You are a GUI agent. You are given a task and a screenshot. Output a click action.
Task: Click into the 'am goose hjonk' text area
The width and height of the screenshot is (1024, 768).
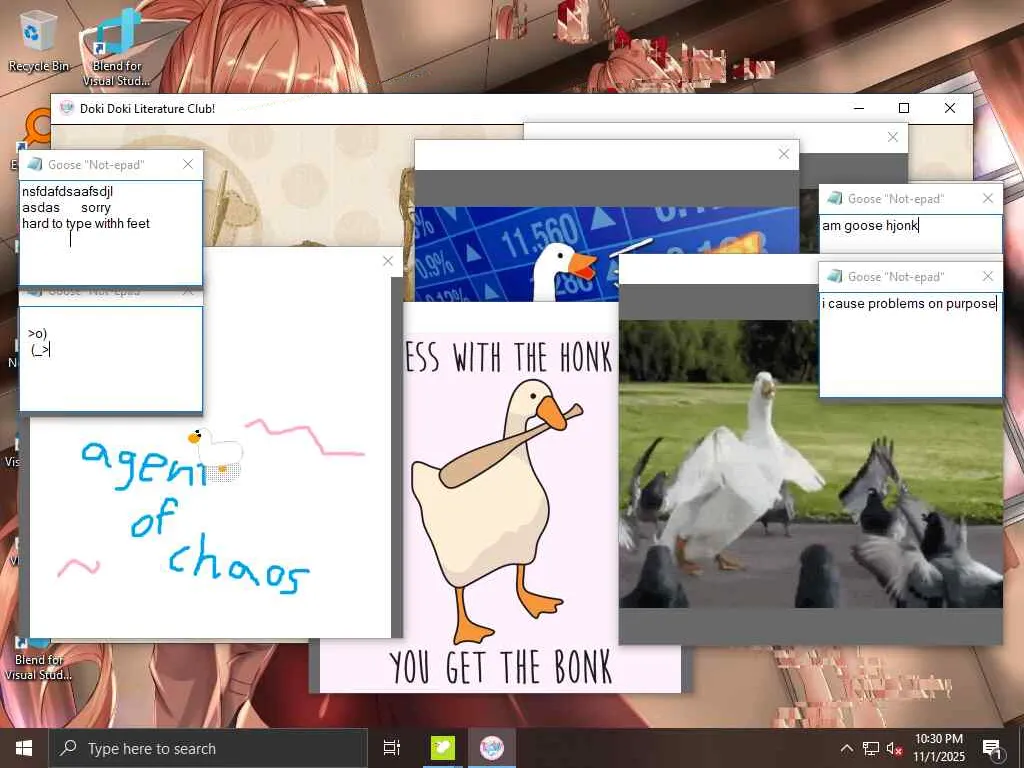tap(910, 234)
